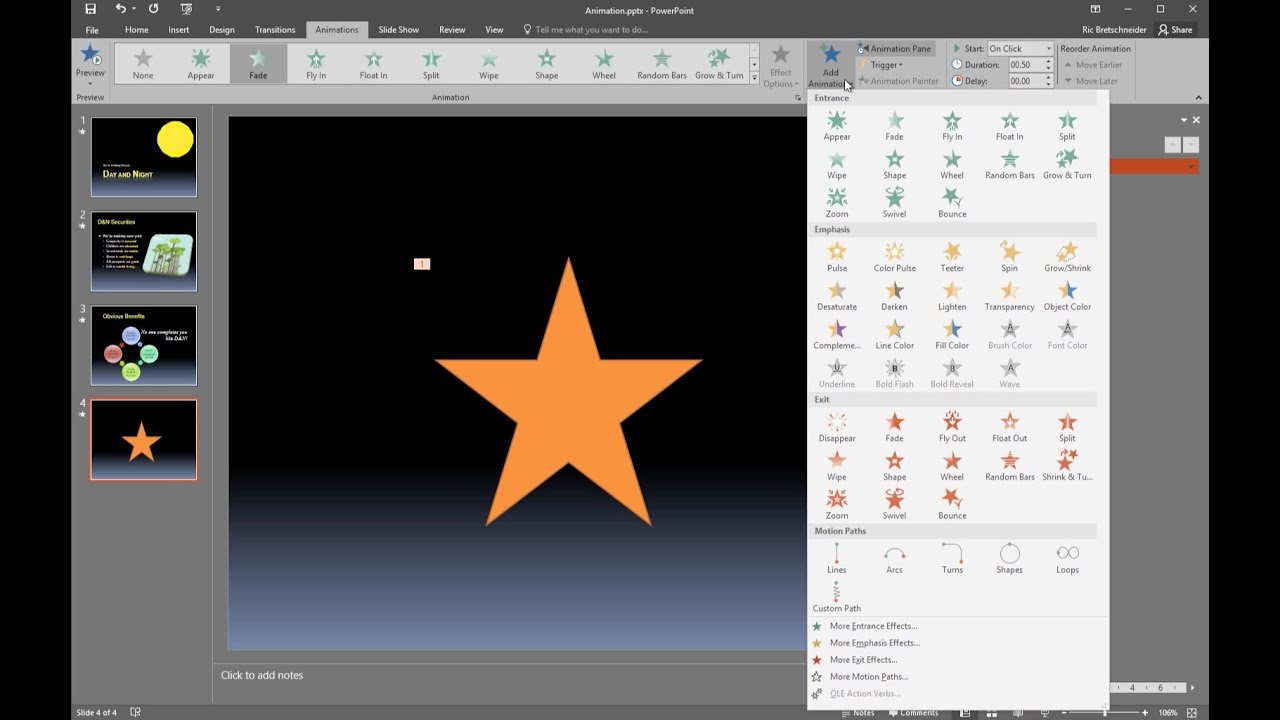
Task: Toggle the Notes pane in status bar
Action: [857, 713]
